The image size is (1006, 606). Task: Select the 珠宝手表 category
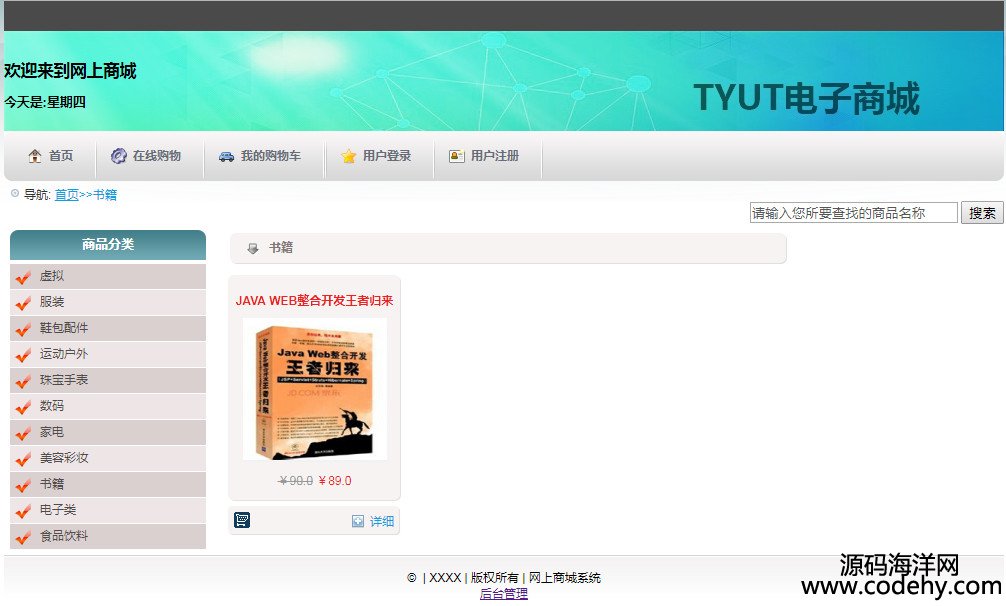64,380
